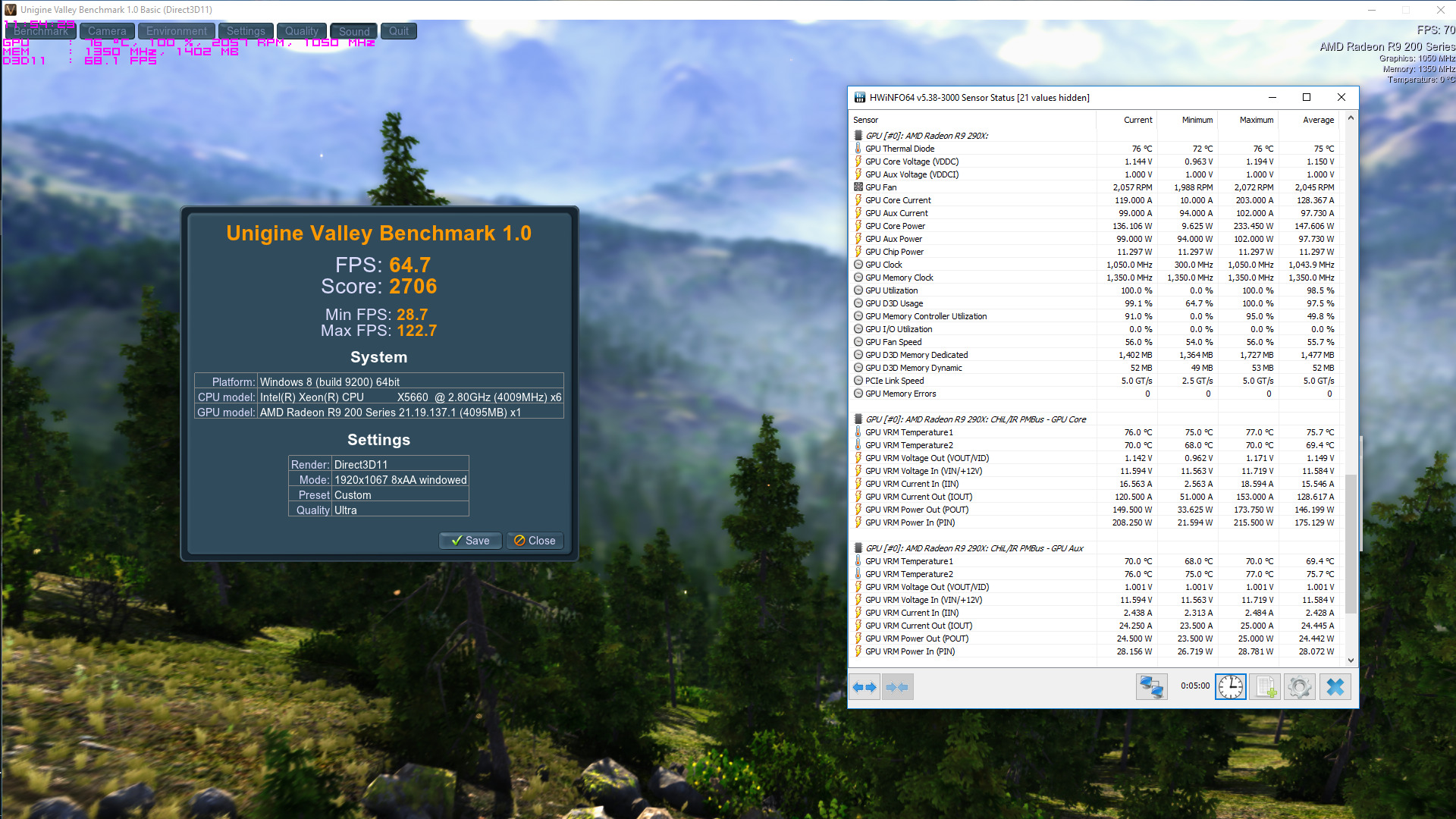Click the CPU model value Intel(R) Xeon(R) X5660
This screenshot has height=819, width=1456.
pyautogui.click(x=410, y=397)
